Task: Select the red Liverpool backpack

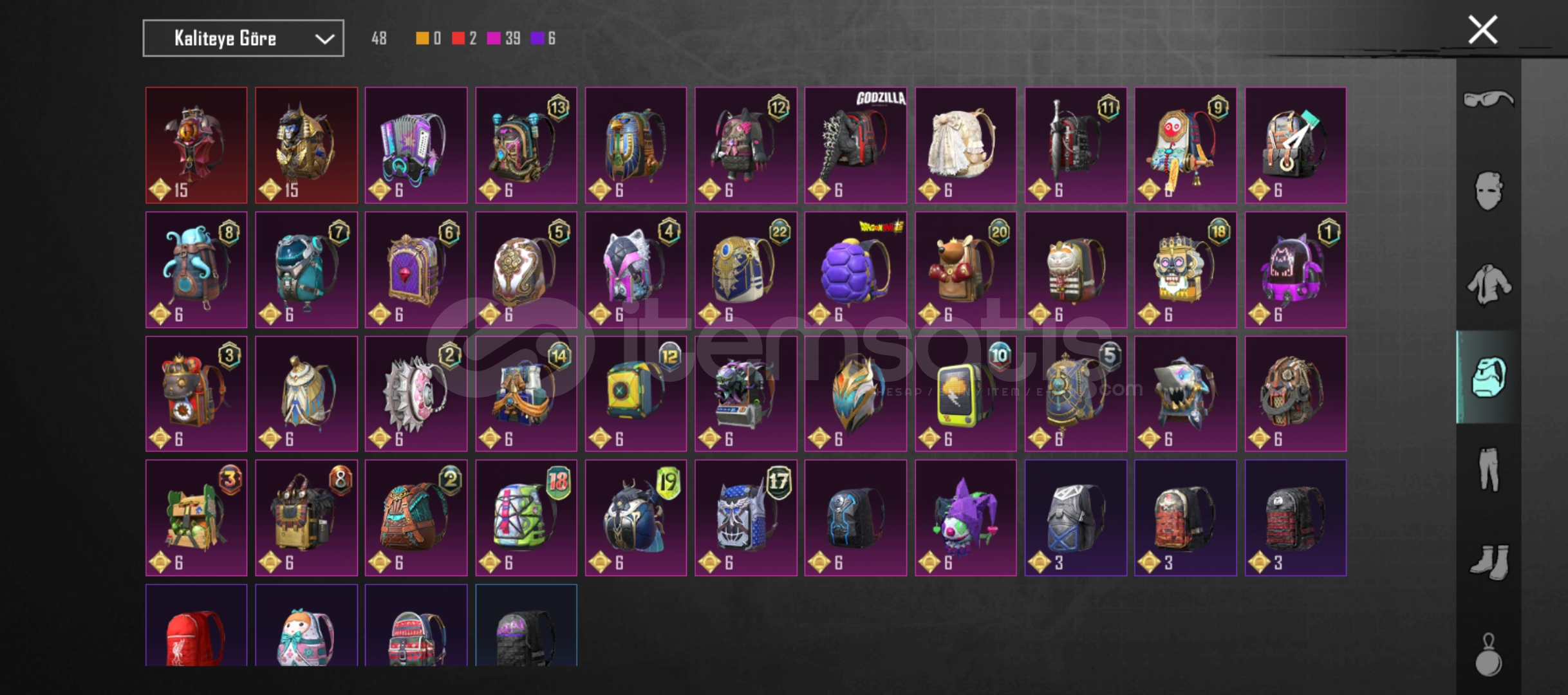Action: (x=196, y=625)
